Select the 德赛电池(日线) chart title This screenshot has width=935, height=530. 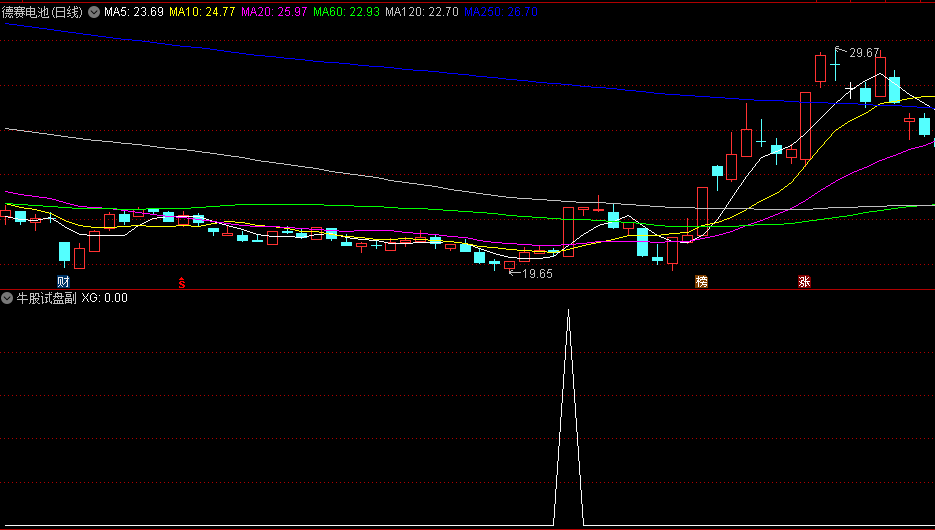(x=42, y=12)
